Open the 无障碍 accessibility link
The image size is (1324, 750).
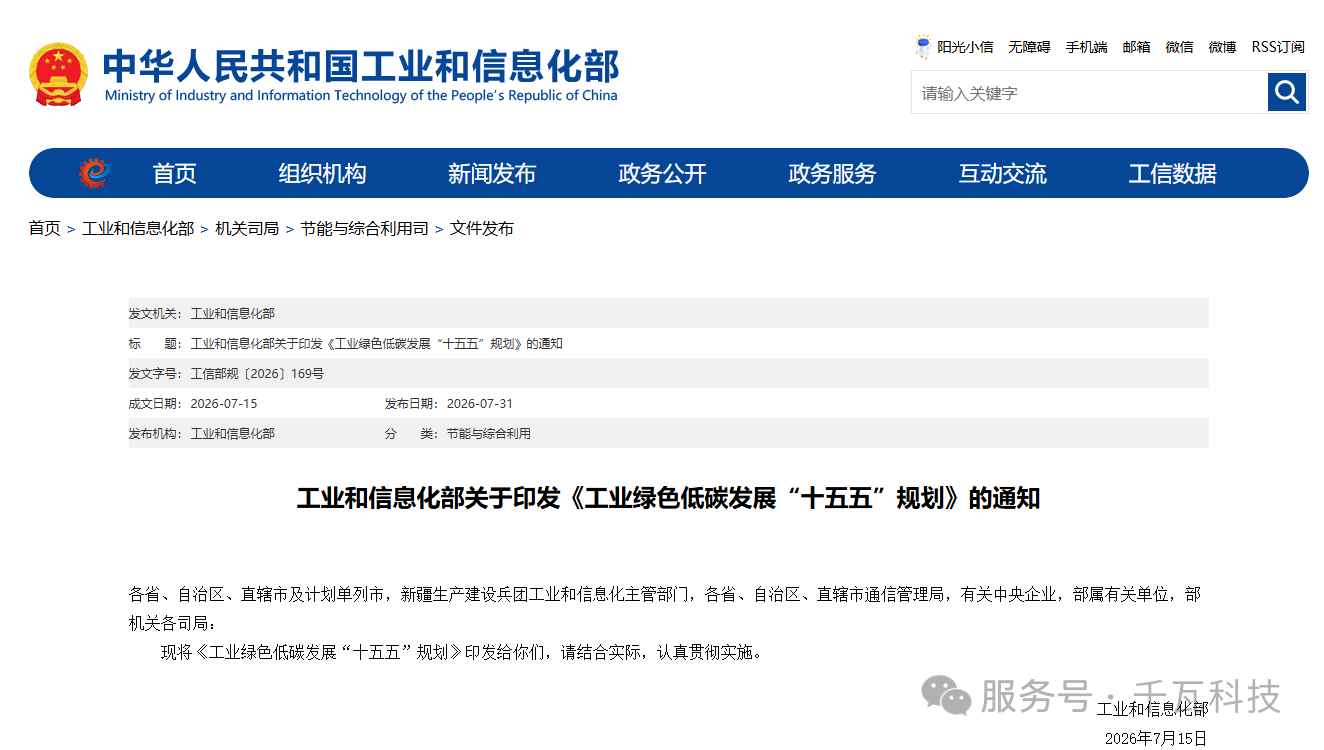pyautogui.click(x=1029, y=47)
